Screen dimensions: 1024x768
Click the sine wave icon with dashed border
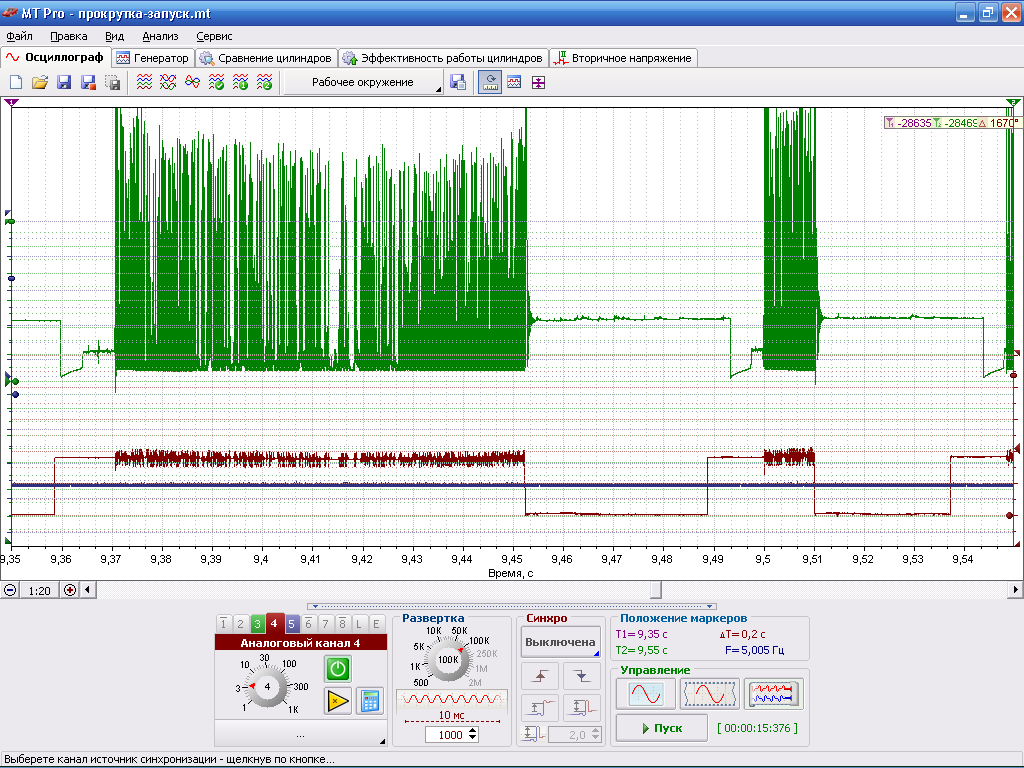pyautogui.click(x=709, y=694)
